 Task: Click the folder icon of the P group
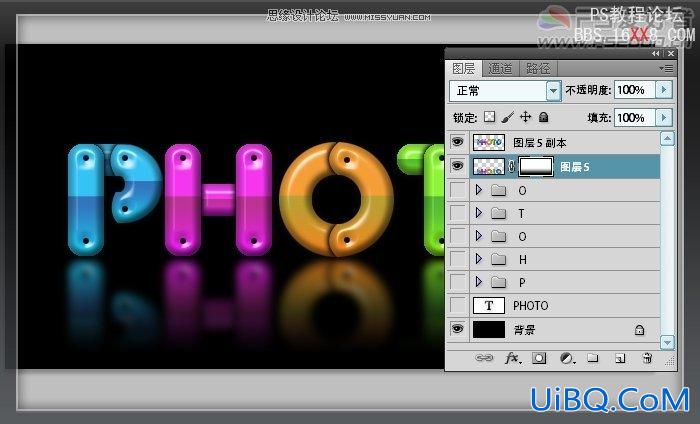click(x=498, y=282)
